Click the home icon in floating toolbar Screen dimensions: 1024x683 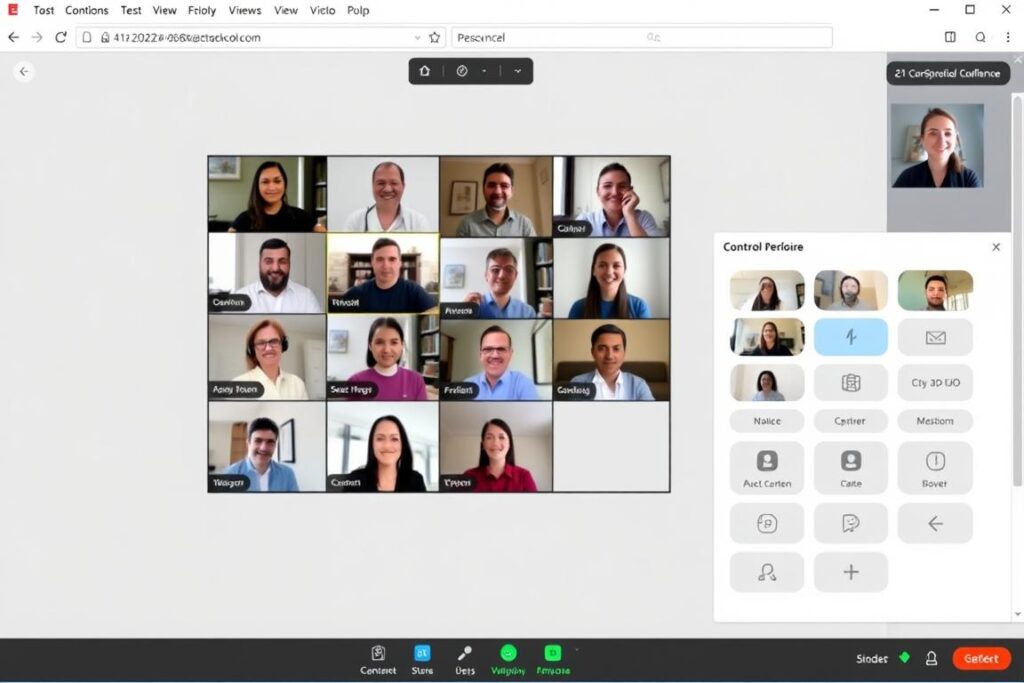(x=424, y=71)
